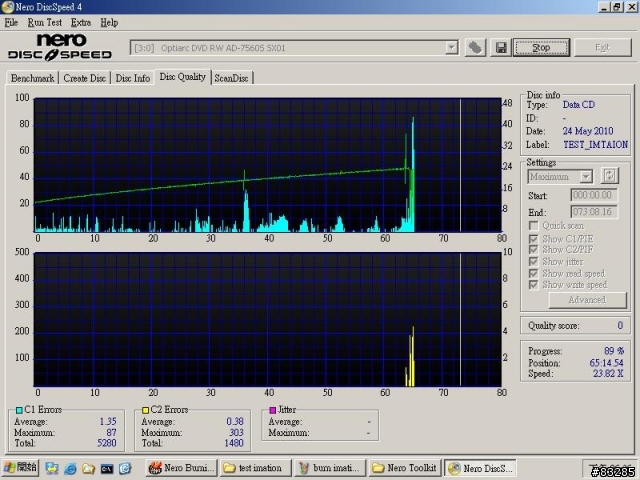The width and height of the screenshot is (640, 480).
Task: Switch to Nero Burning ROM taskbar item
Action: [x=181, y=467]
